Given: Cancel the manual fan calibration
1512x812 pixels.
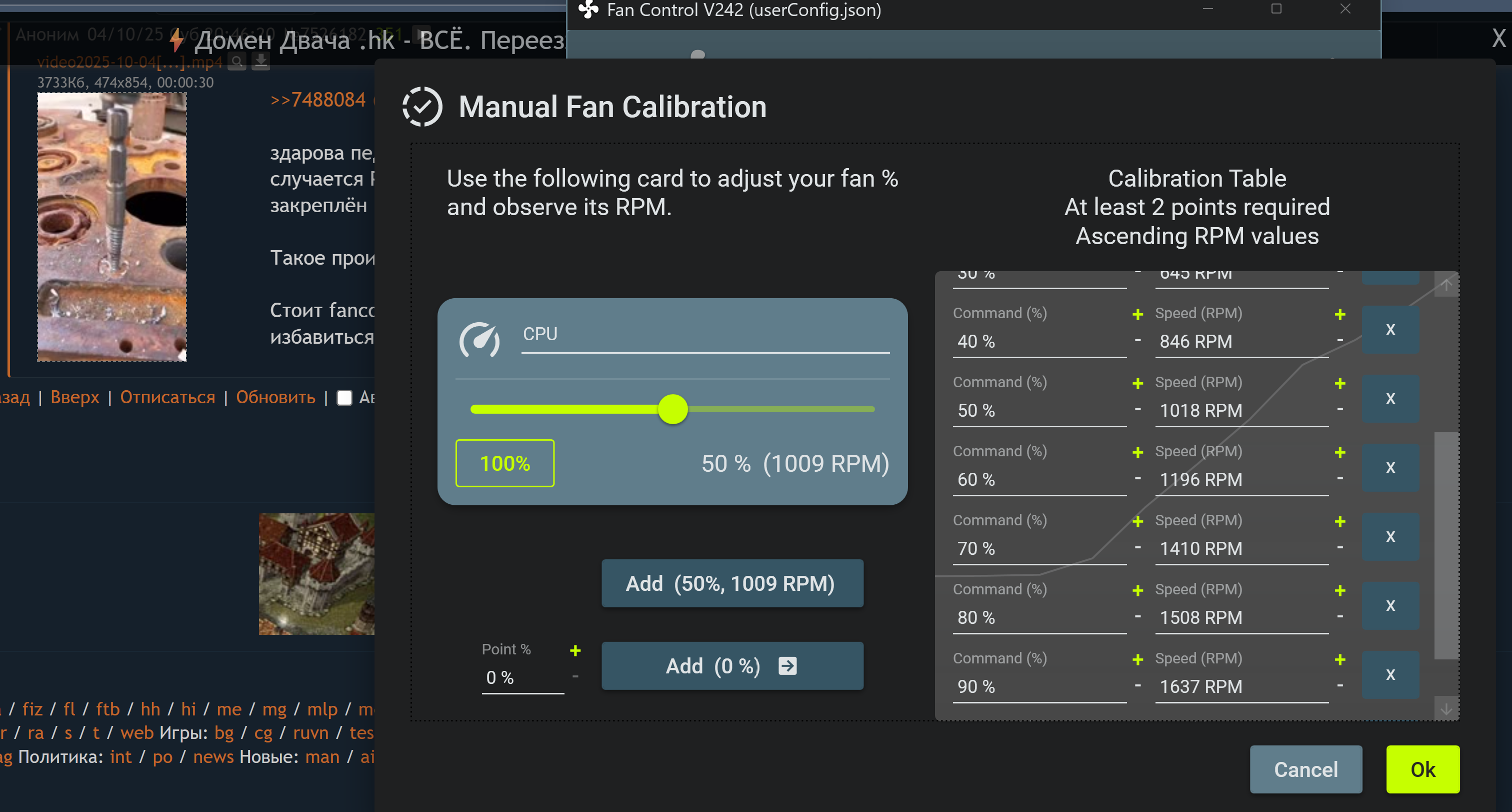Looking at the screenshot, I should 1305,769.
